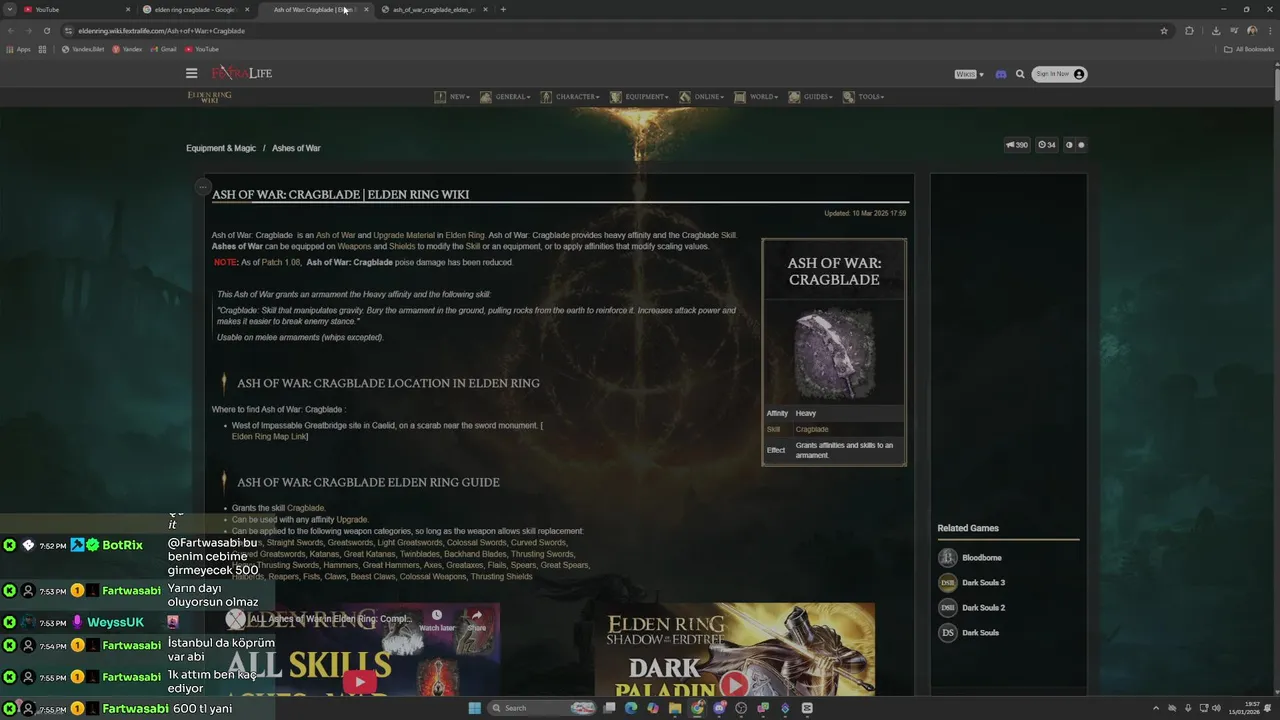Click the Elden Ring Wiki logo
Image resolution: width=1280 pixels, height=720 pixels.
click(x=209, y=97)
